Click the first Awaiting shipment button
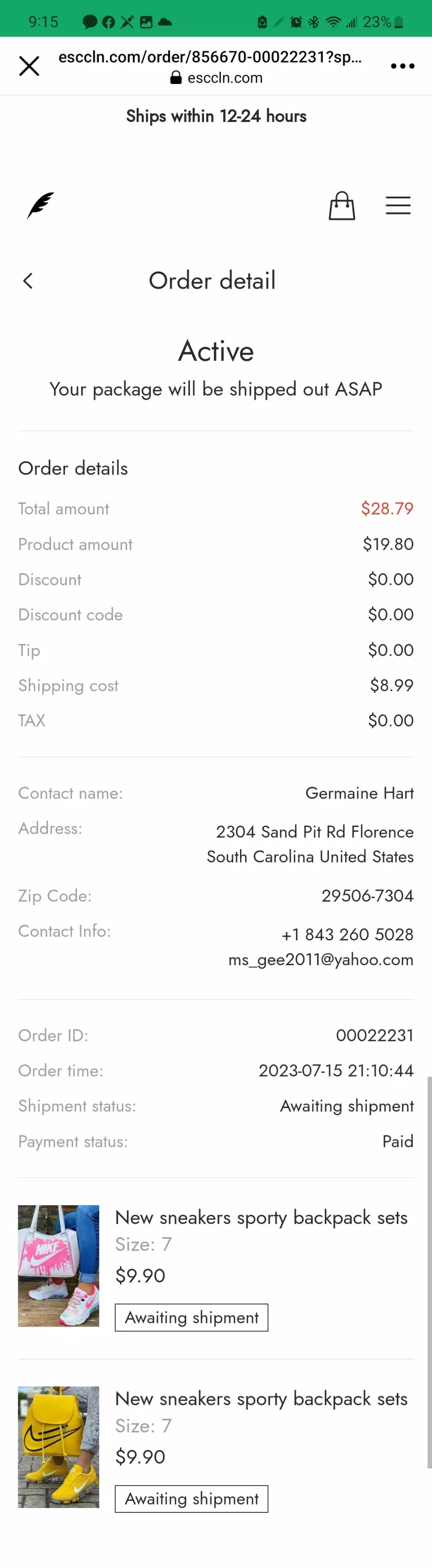 click(x=192, y=1317)
